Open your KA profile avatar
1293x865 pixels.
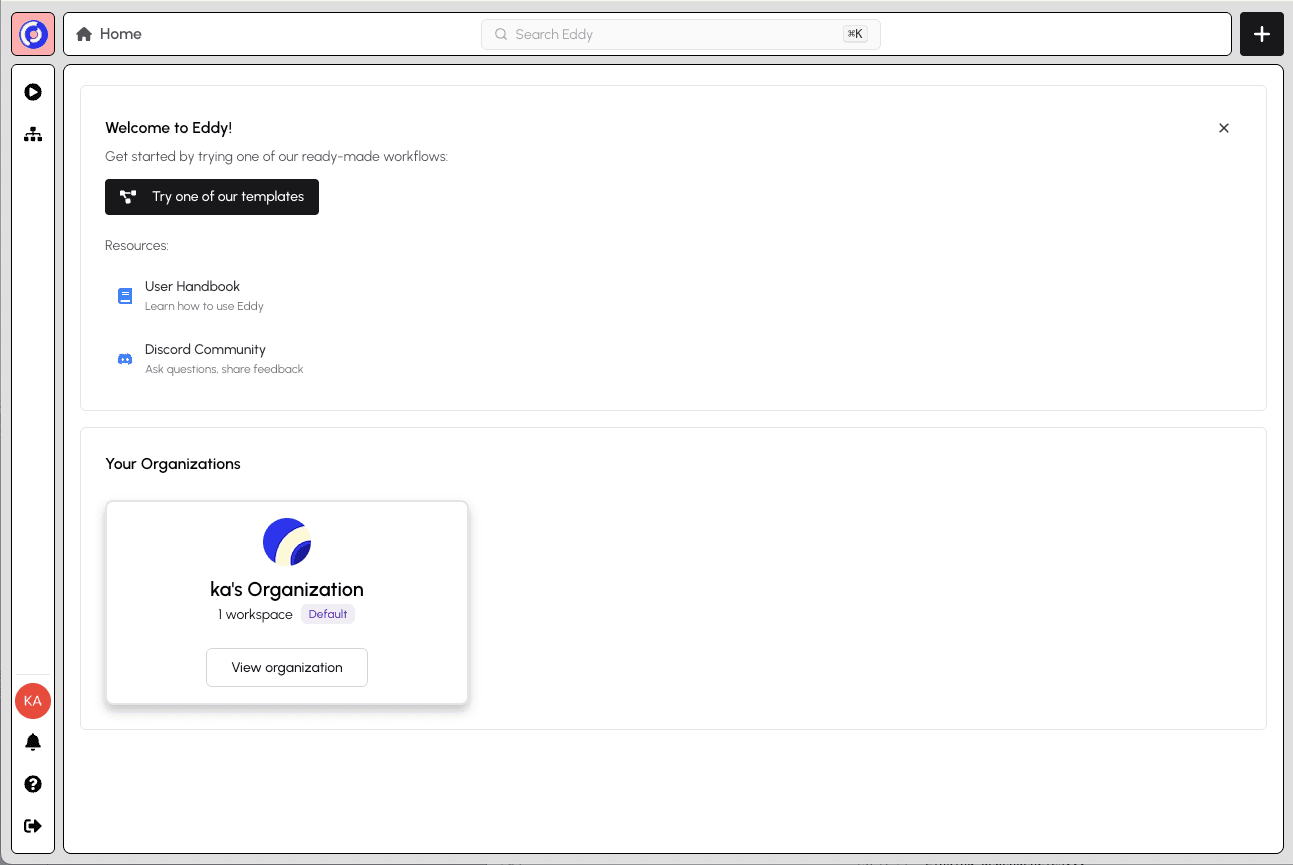tap(33, 701)
